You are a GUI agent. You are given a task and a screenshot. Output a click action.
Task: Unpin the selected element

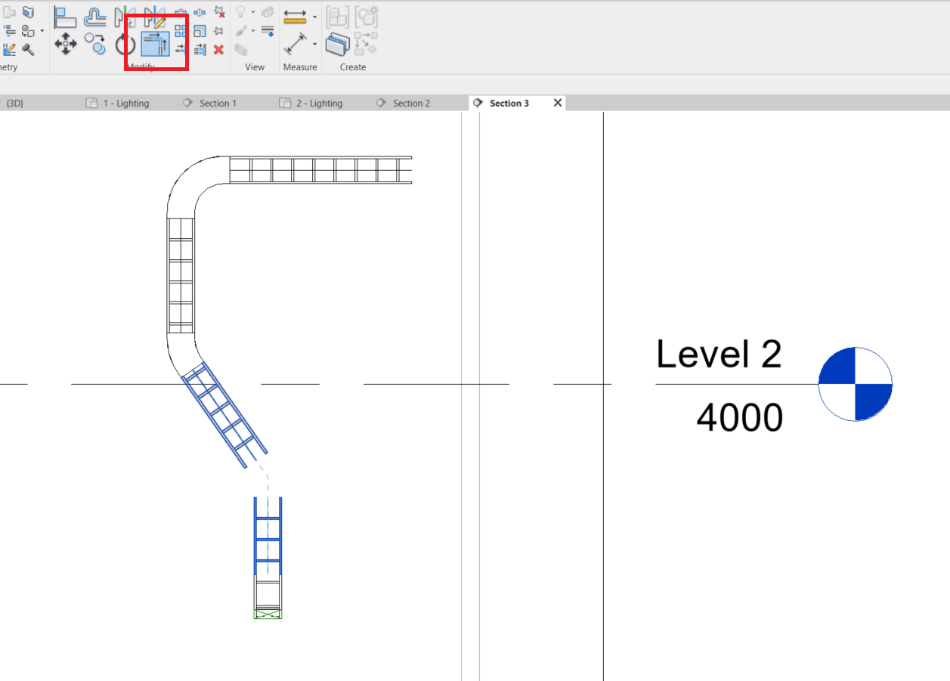tap(219, 13)
